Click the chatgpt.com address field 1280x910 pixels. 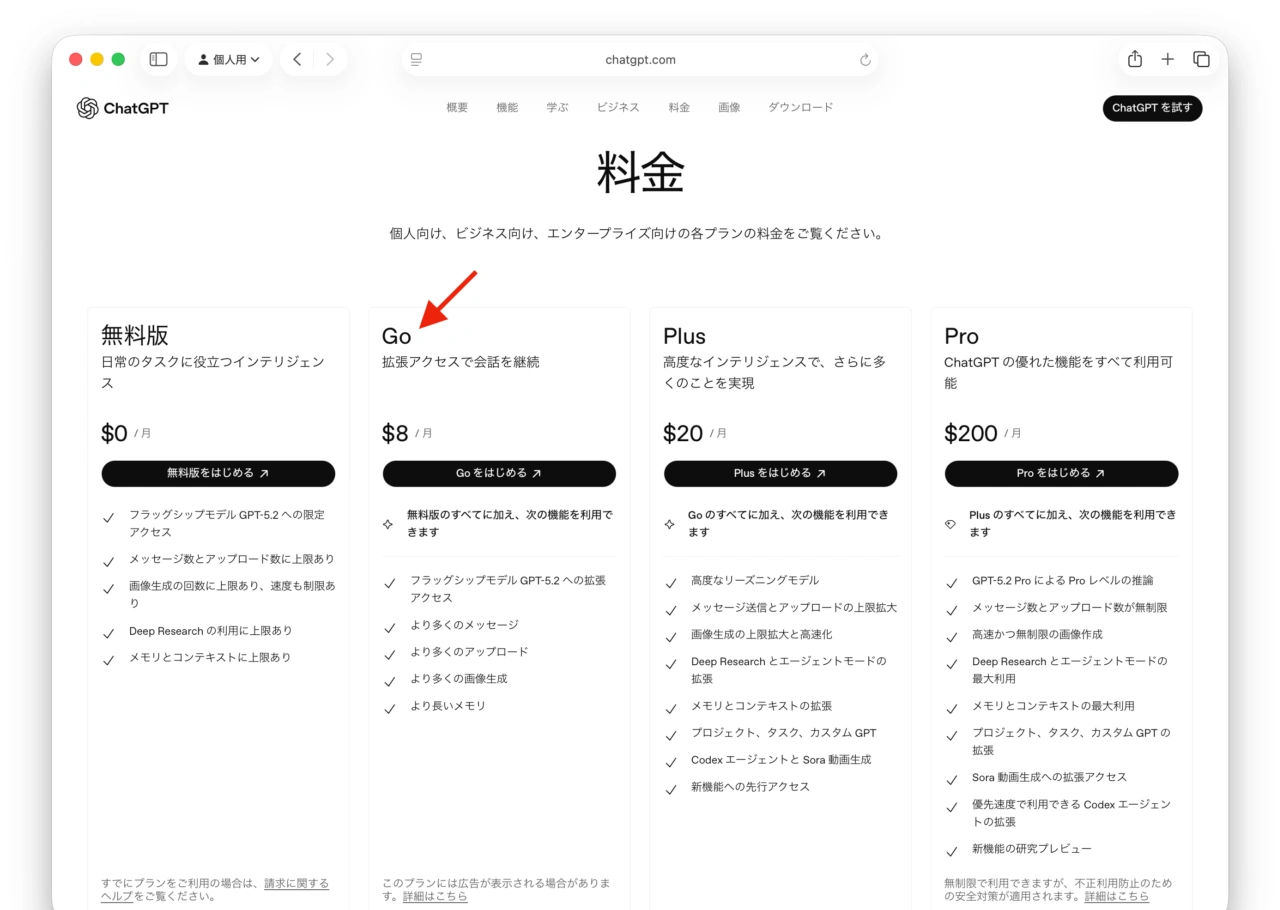(x=640, y=60)
